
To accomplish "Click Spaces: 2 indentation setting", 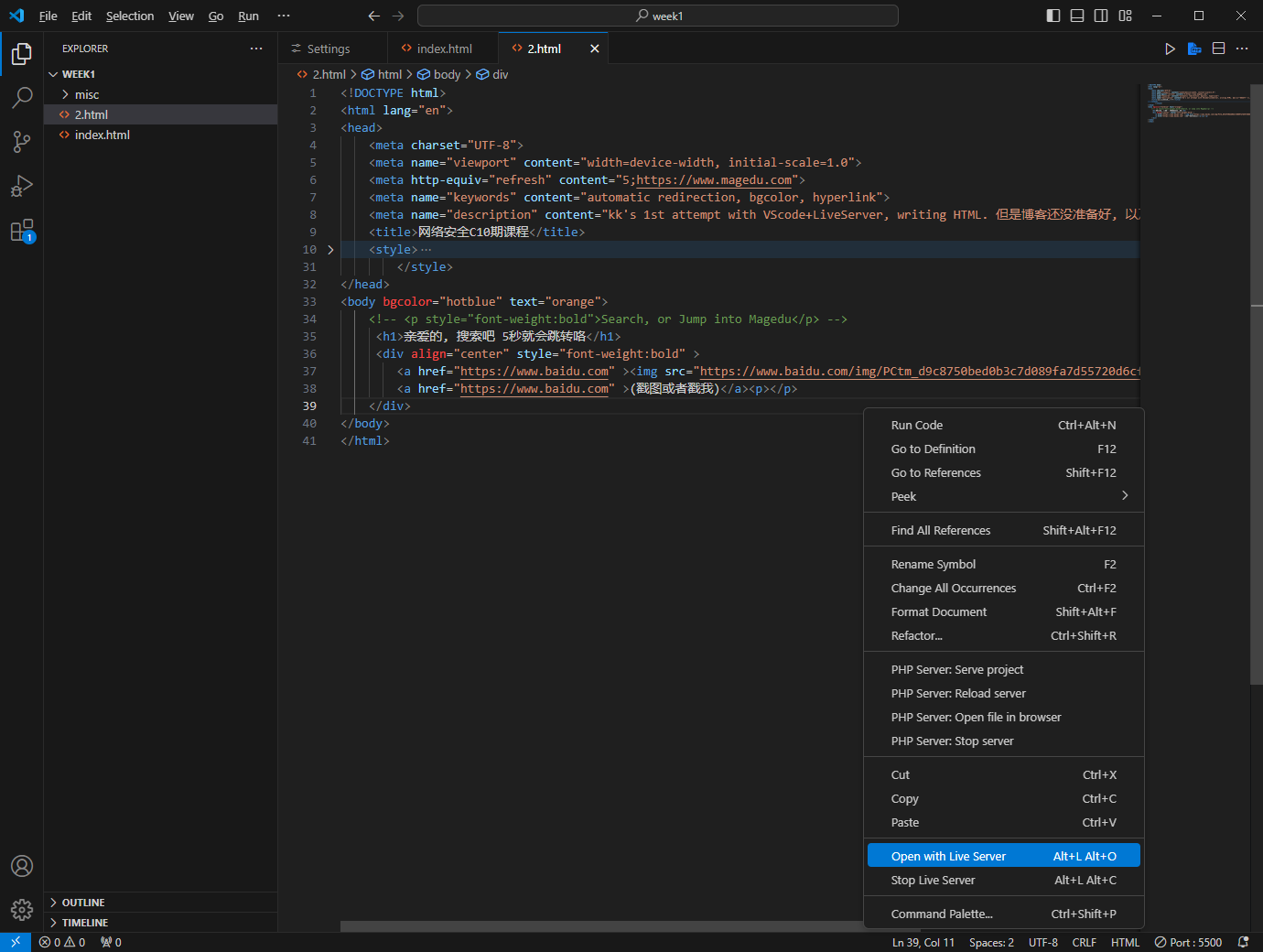I will 991,942.
